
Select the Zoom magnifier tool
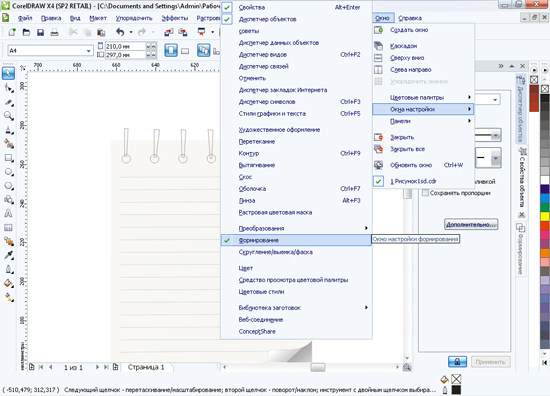8,116
